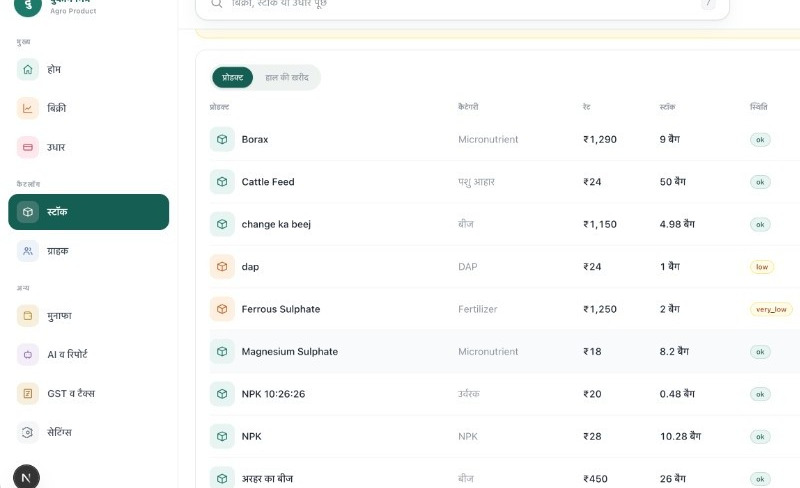Click the 50 बैग stock value
Viewport: 800px width, 488px height.
(x=672, y=182)
